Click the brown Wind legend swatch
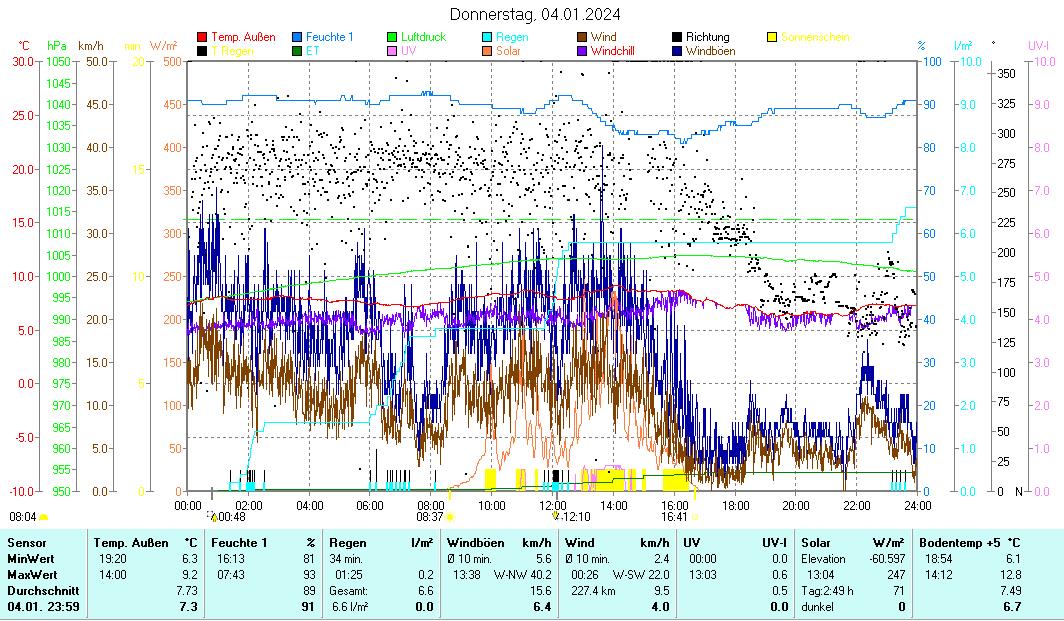1064x621 pixels. pyautogui.click(x=582, y=38)
